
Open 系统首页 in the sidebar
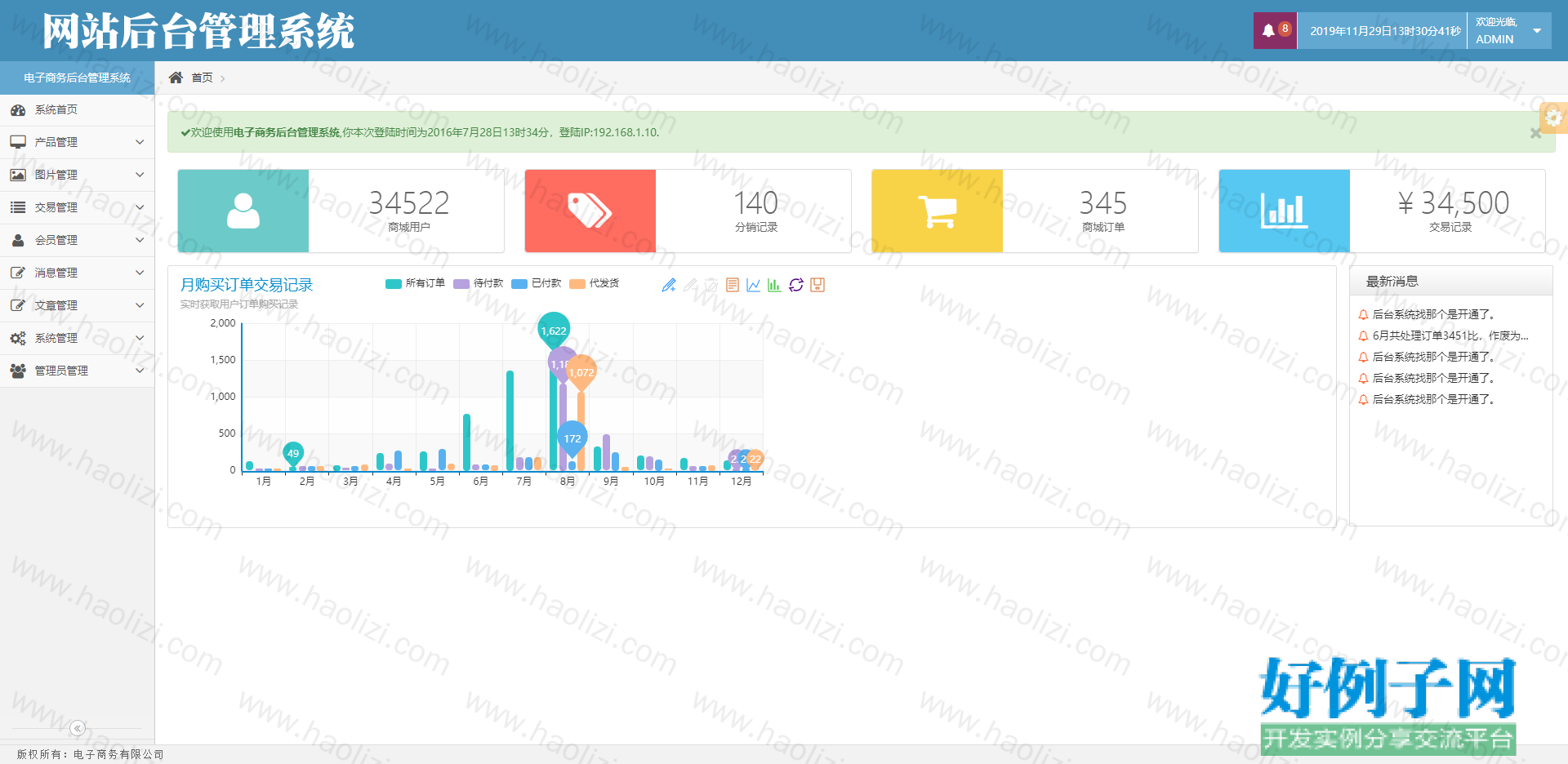77,109
